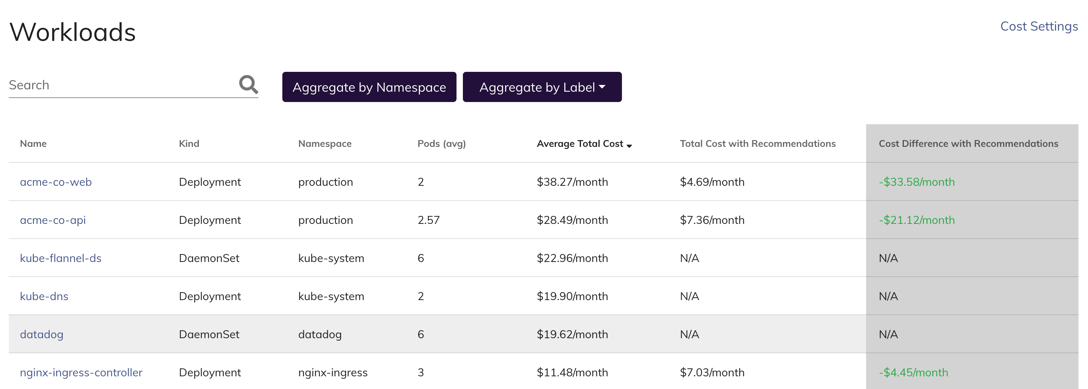Viewport: 1088px width, 389px height.
Task: Open the acme-co-web workload
Action: tap(56, 182)
